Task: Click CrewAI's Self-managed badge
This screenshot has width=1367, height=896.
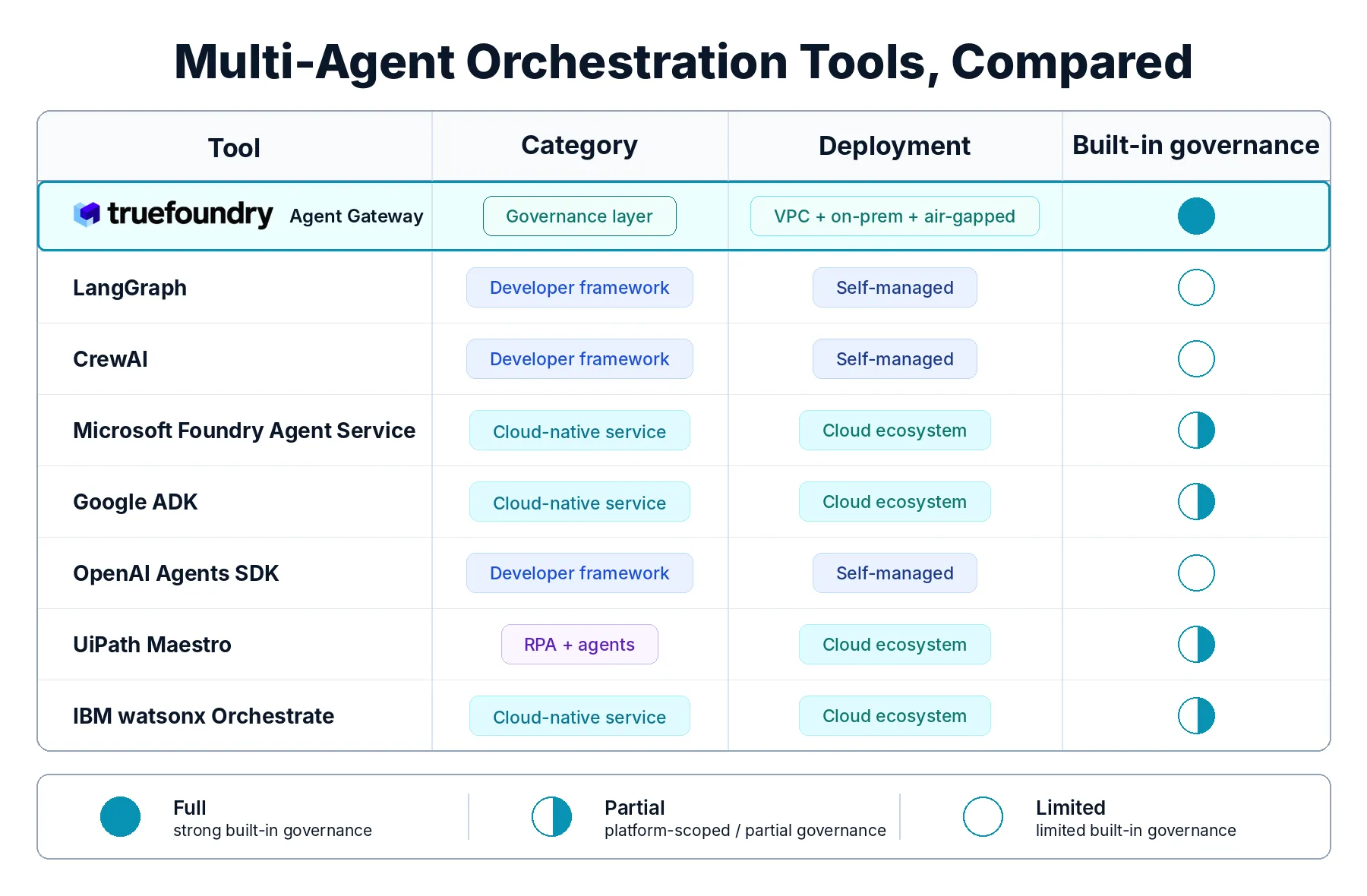Action: click(895, 358)
